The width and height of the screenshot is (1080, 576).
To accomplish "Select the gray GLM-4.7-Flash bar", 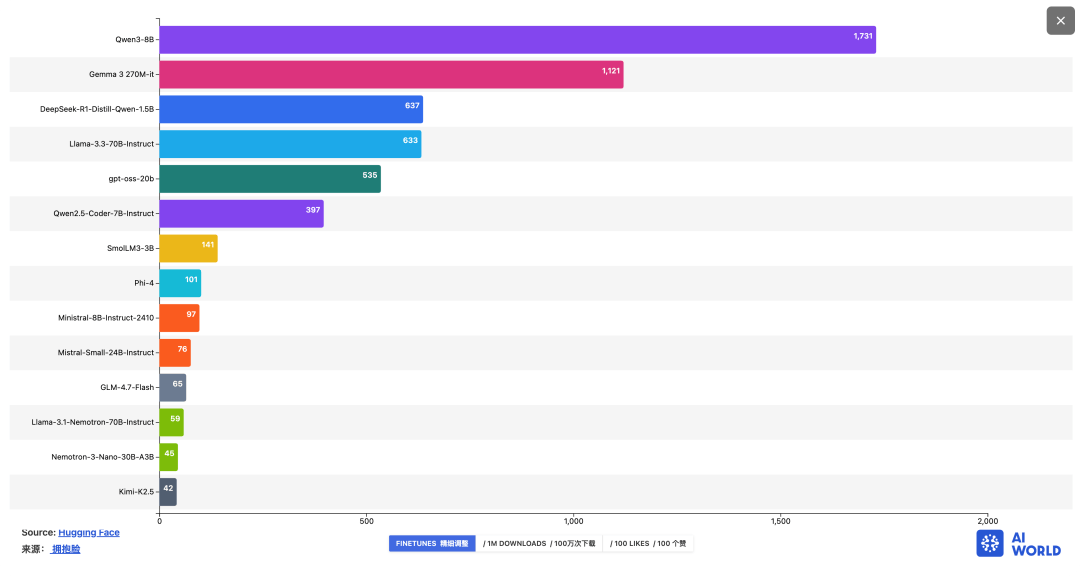I will tap(173, 388).
